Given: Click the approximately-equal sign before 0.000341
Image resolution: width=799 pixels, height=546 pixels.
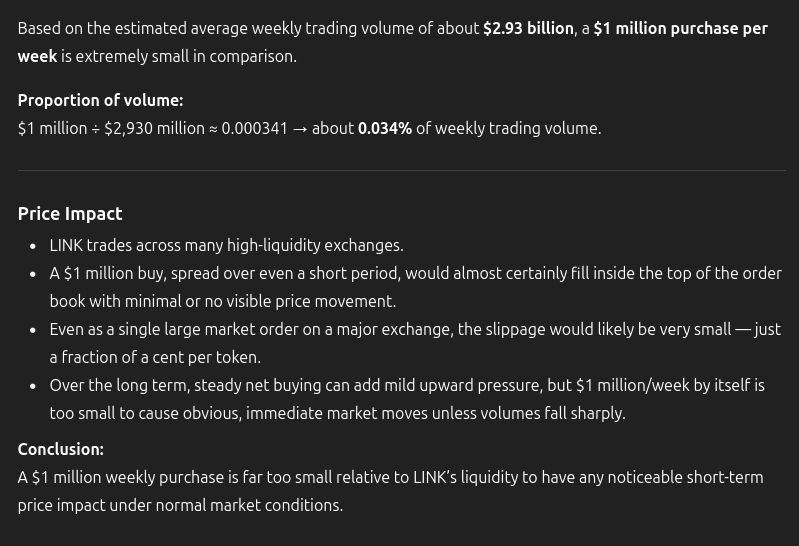Looking at the screenshot, I should [x=213, y=128].
